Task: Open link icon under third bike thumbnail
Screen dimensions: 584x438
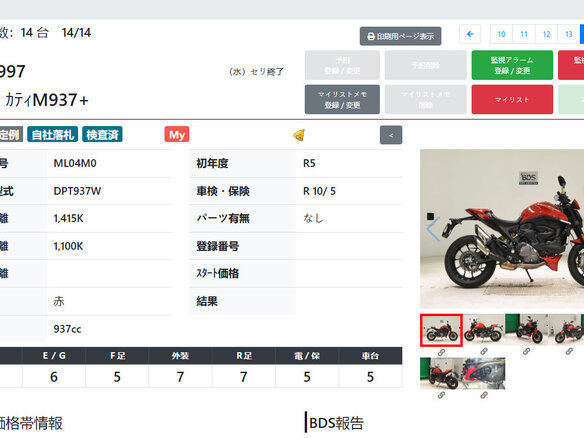Action: tap(526, 351)
